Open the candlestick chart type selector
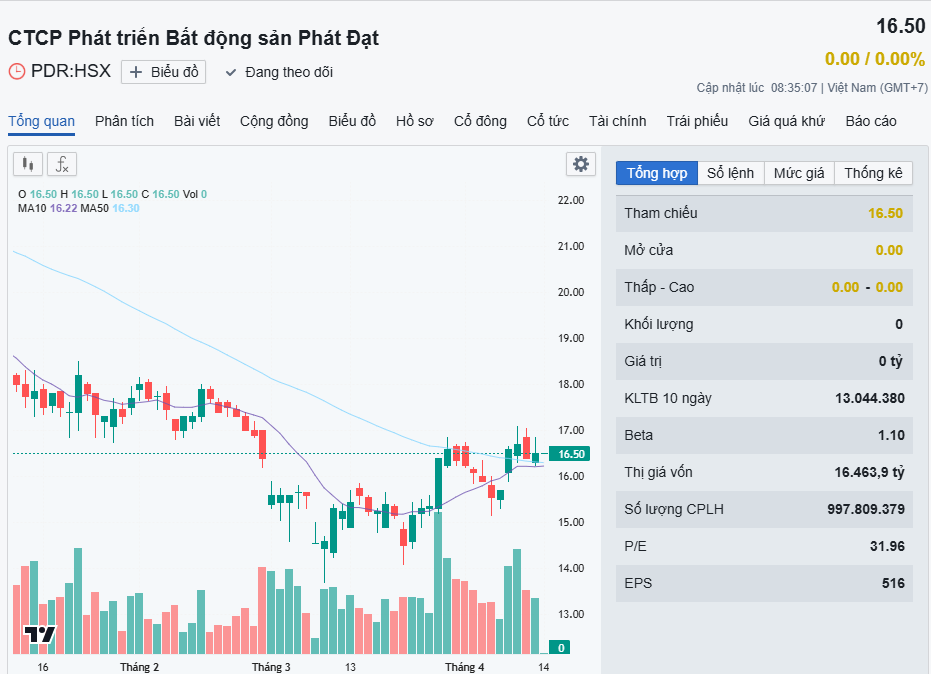931x674 pixels. 28,164
